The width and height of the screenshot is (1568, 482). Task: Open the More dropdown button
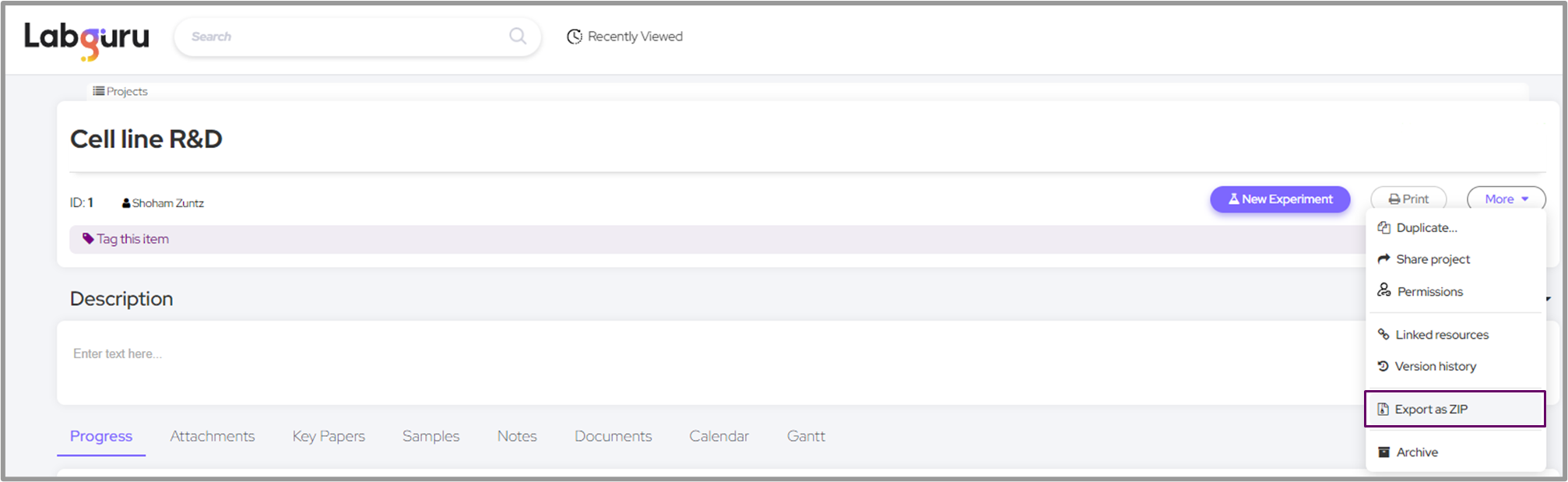pyautogui.click(x=1506, y=199)
